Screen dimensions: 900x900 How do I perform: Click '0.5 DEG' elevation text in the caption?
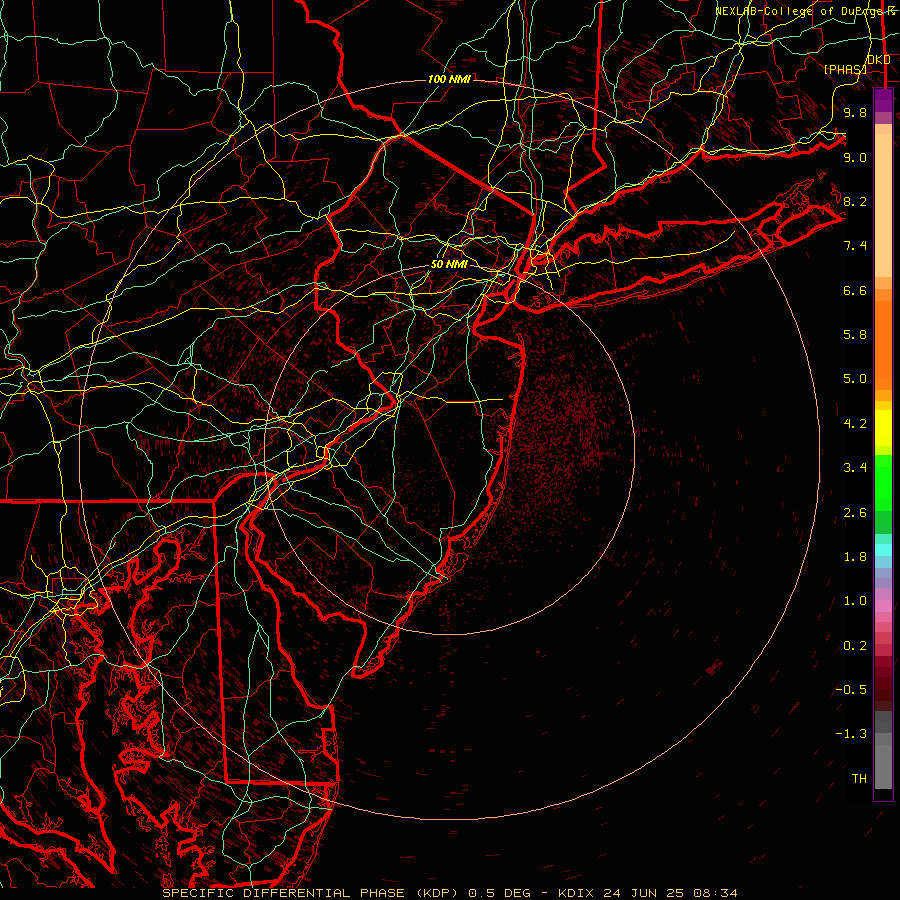(x=501, y=893)
